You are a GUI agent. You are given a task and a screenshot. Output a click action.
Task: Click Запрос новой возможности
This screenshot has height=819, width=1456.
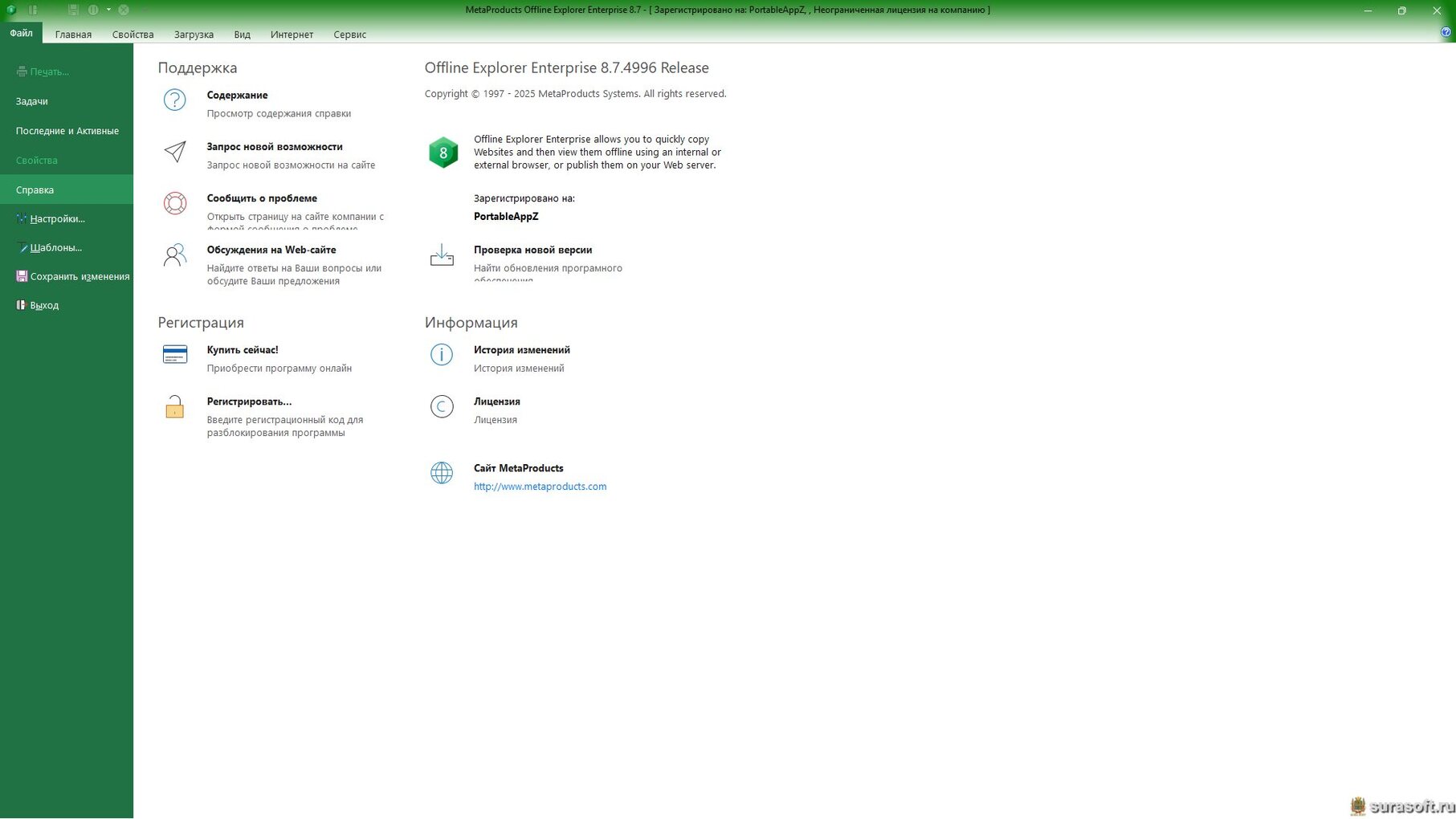tap(275, 146)
